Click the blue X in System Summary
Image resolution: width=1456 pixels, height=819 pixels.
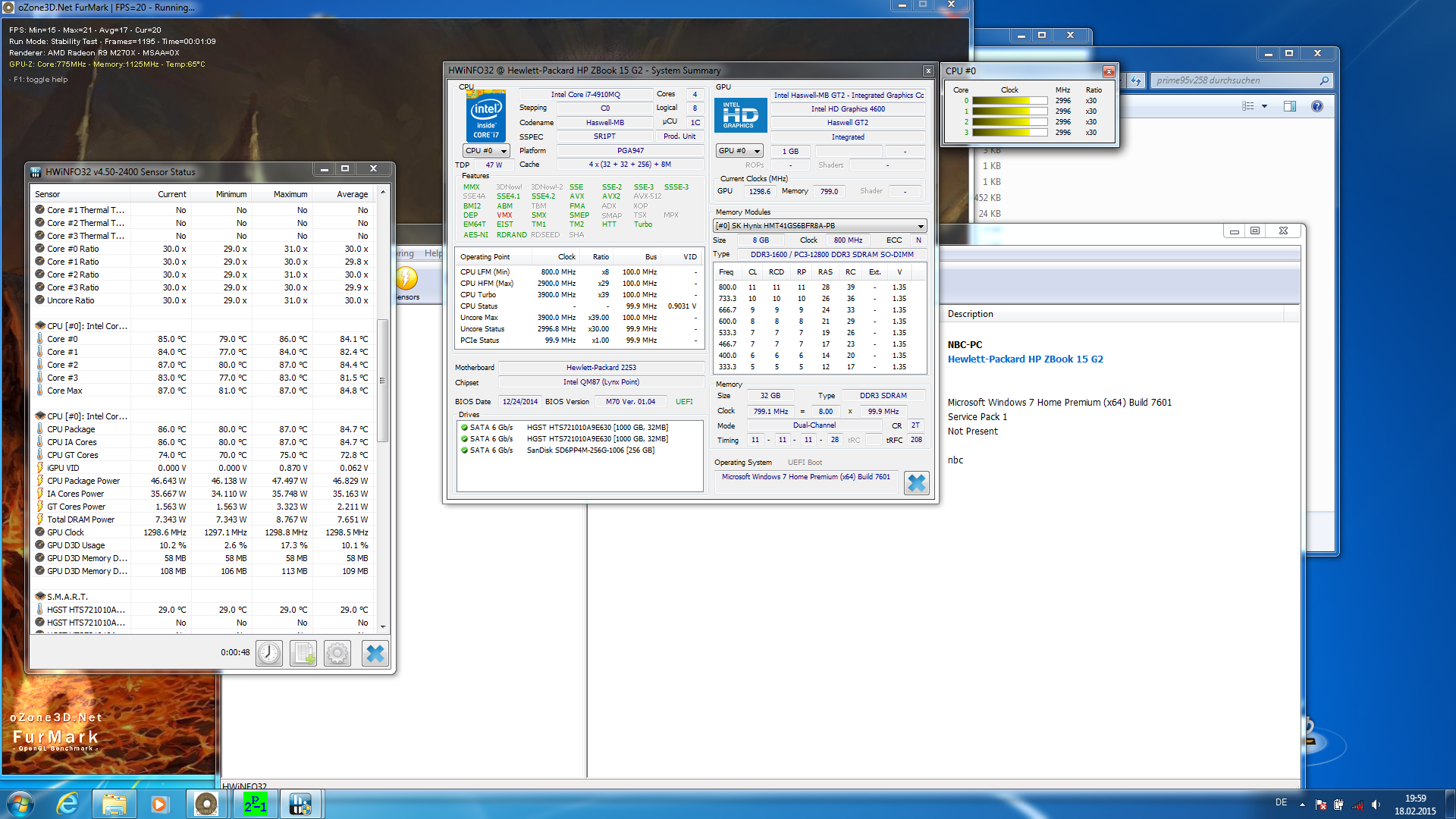(916, 483)
